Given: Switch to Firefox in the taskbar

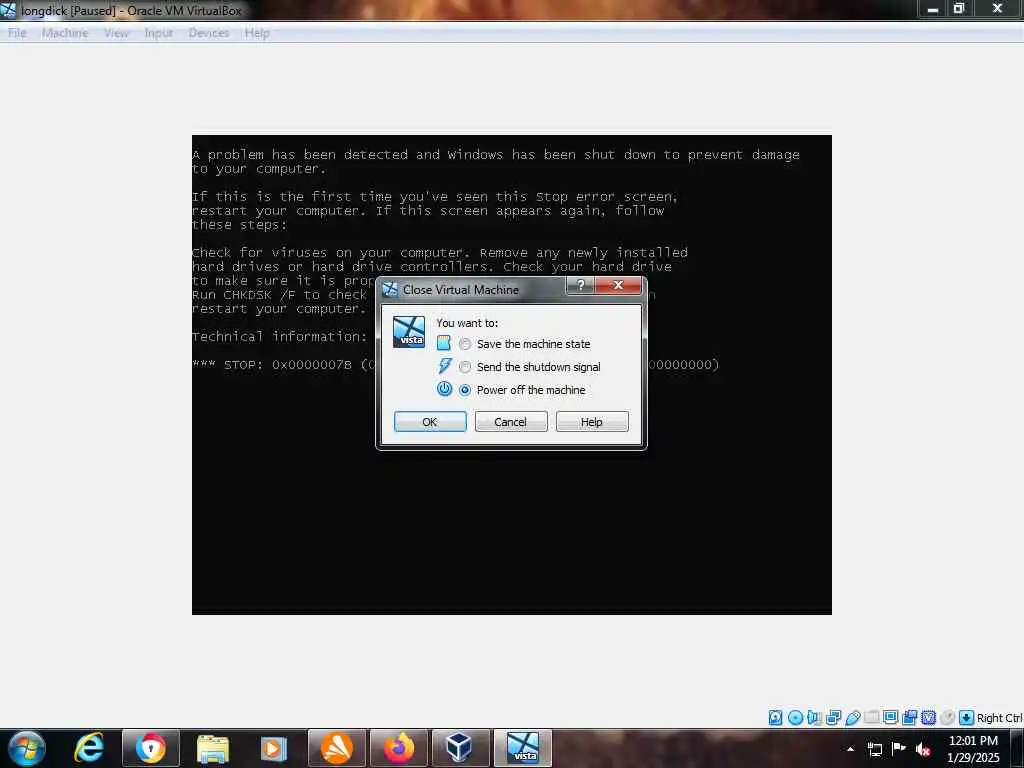Looking at the screenshot, I should coord(399,748).
